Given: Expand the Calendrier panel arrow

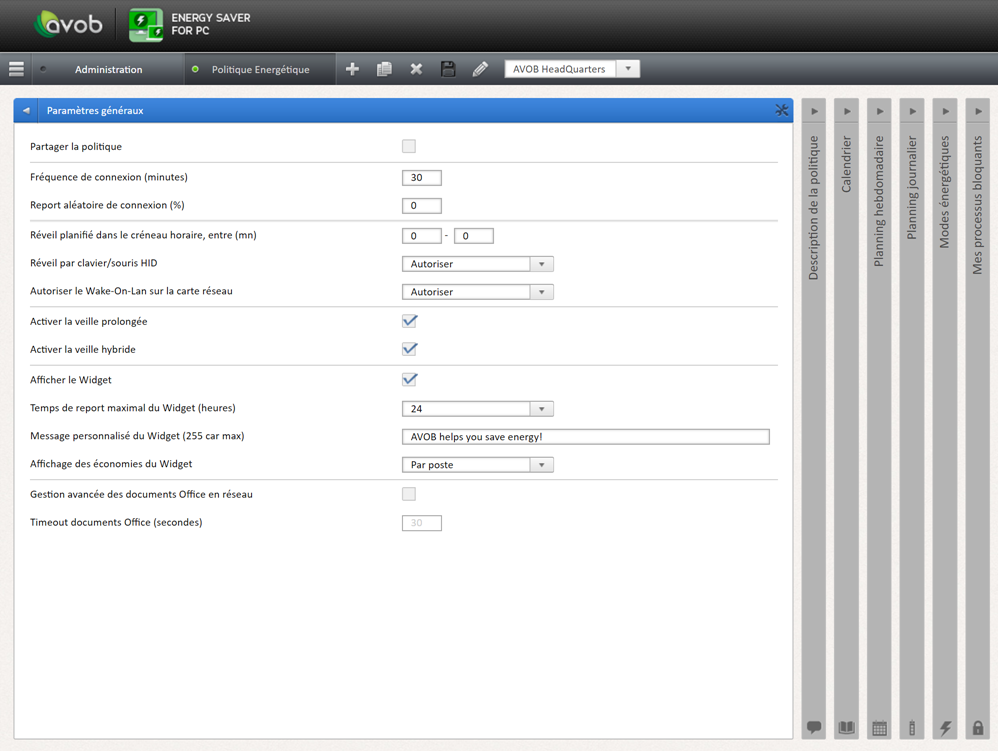Looking at the screenshot, I should (847, 111).
